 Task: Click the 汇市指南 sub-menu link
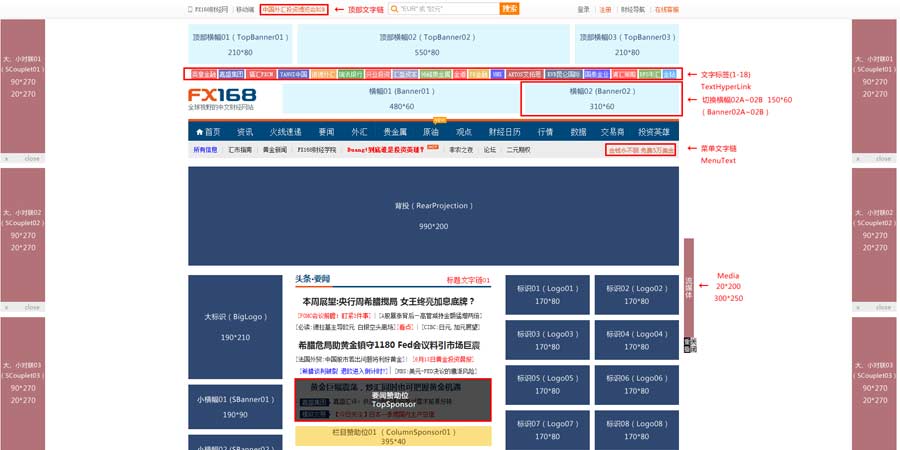[241, 150]
